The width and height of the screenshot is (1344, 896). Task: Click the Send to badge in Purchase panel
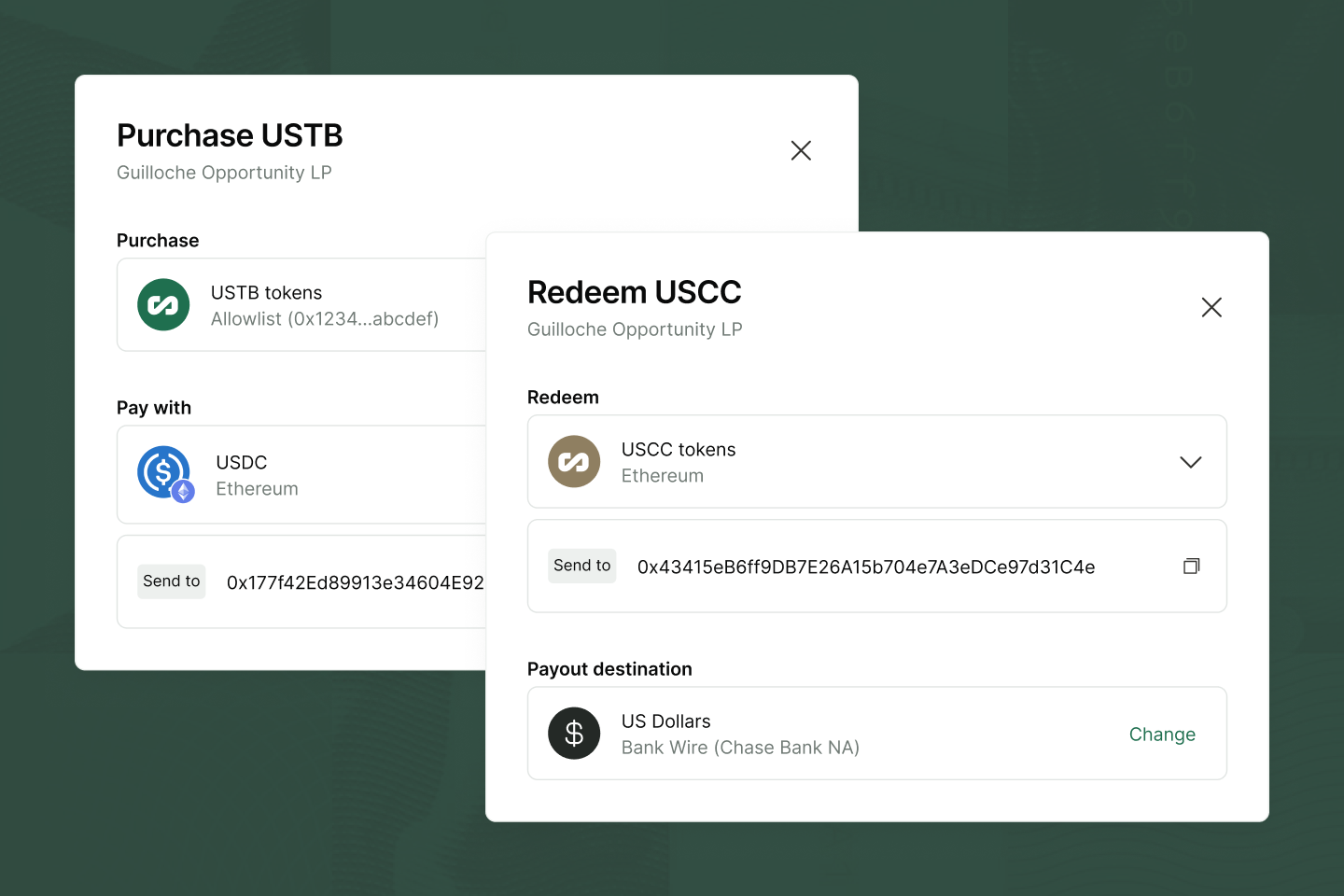(x=172, y=581)
